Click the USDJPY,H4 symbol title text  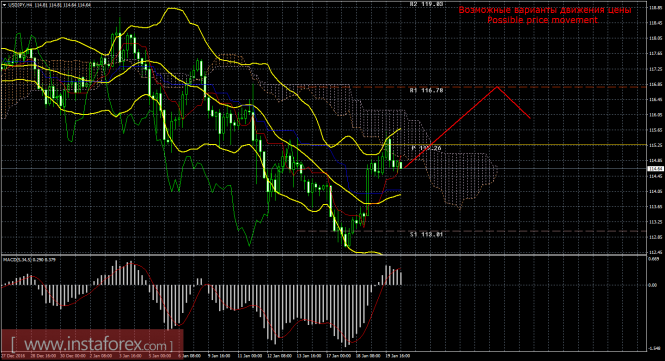click(x=18, y=5)
